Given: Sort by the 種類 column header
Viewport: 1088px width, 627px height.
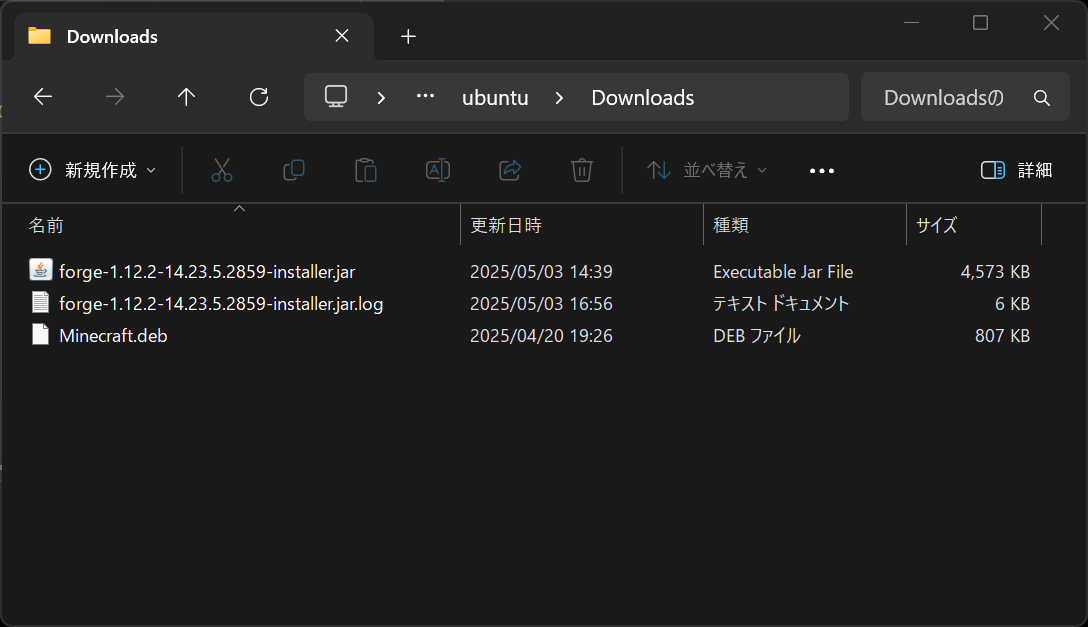Looking at the screenshot, I should coord(805,225).
